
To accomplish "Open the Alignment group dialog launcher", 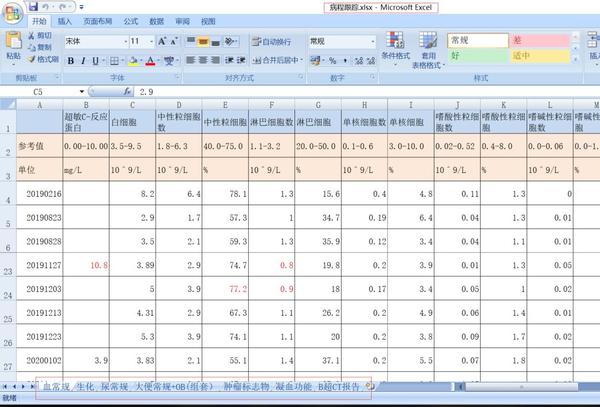I will [301, 77].
